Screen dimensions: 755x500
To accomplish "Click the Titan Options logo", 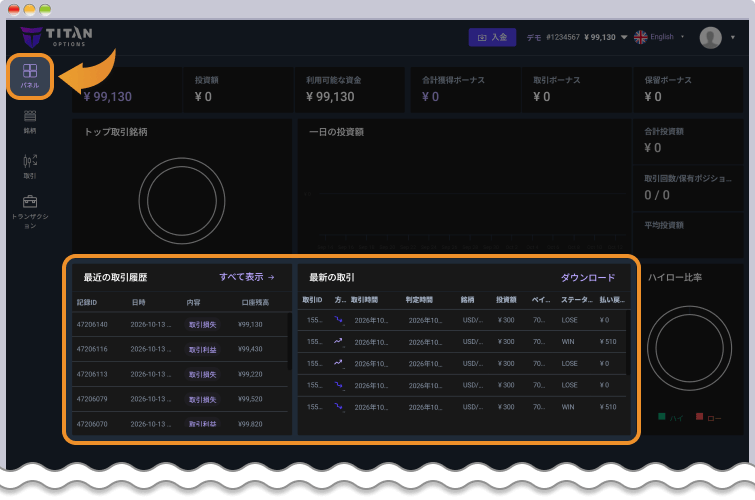I will click(56, 37).
